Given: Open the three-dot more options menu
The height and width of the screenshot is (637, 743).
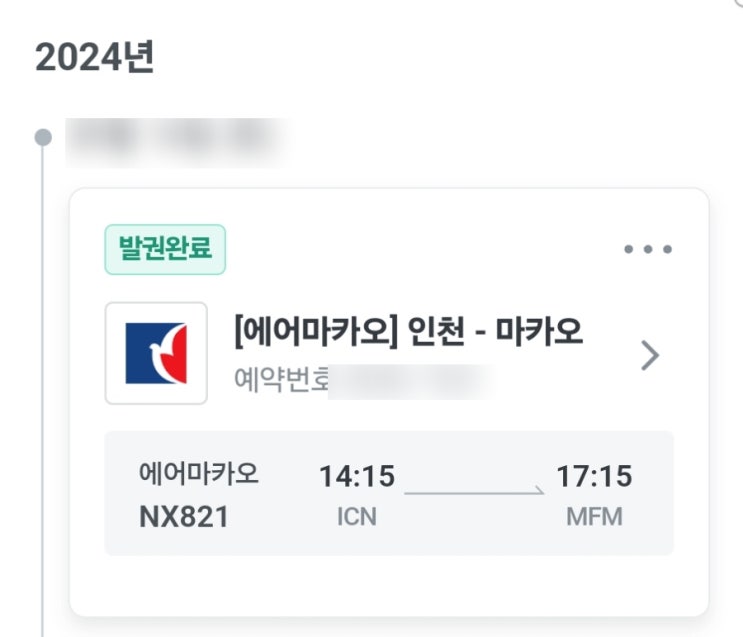Looking at the screenshot, I should [648, 249].
